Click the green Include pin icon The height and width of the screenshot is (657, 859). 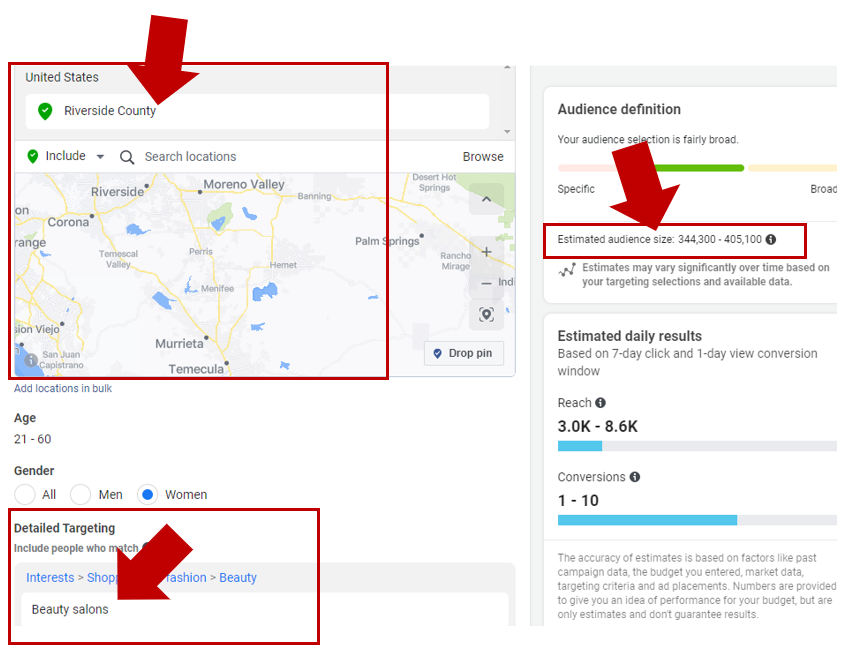pos(33,156)
